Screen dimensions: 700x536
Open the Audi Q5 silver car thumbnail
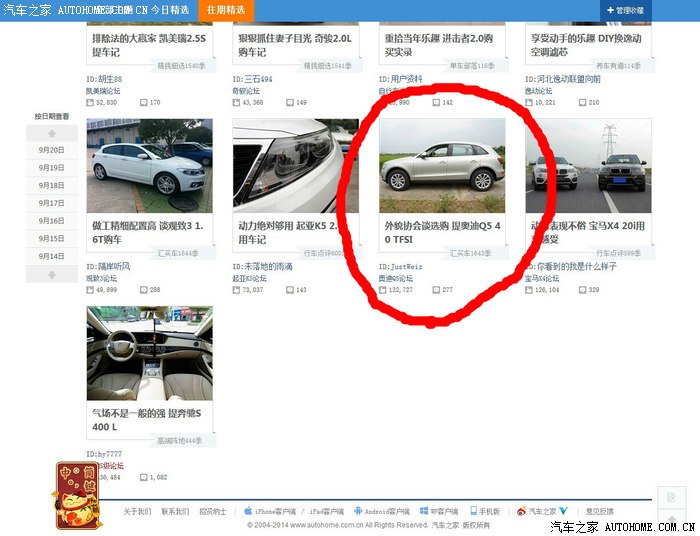tap(442, 165)
